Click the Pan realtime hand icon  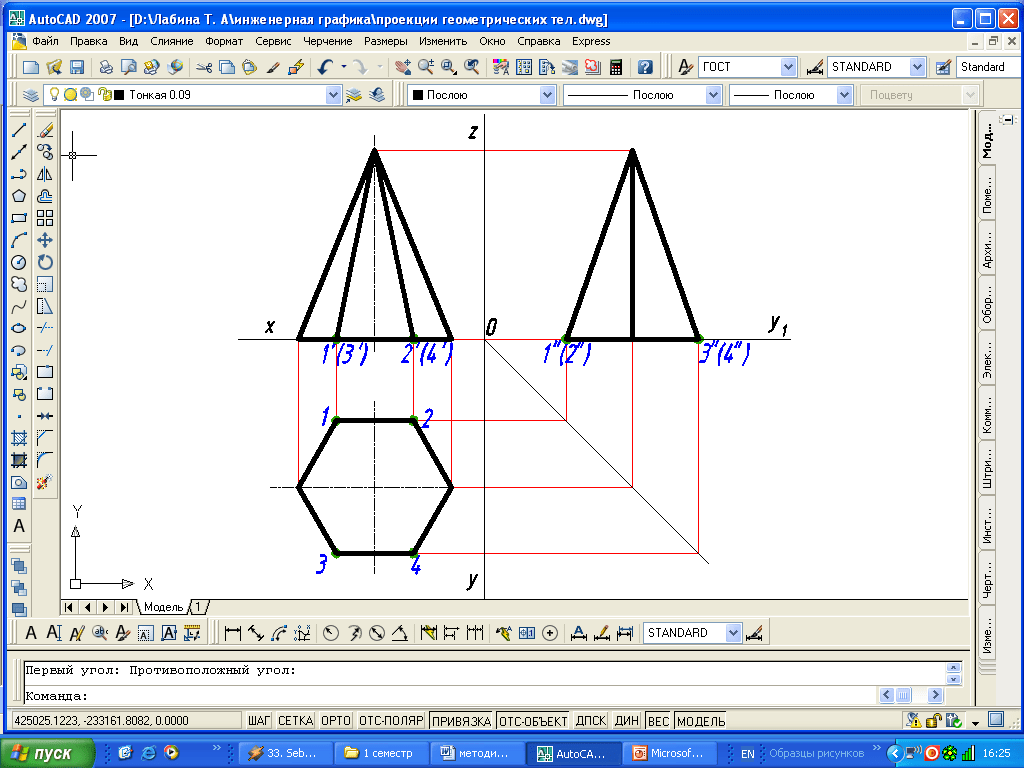[403, 67]
